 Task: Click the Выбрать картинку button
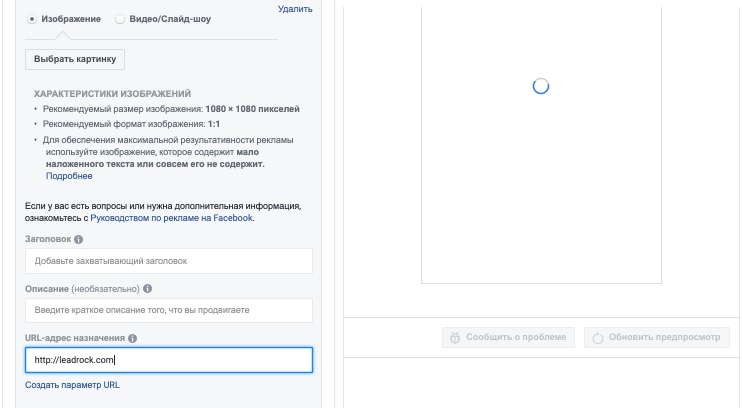click(x=75, y=59)
